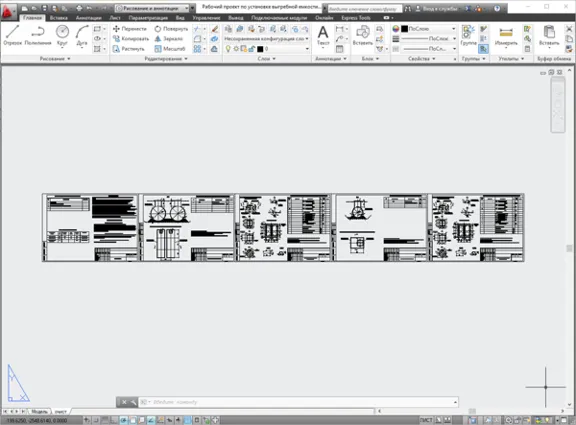Toggle the layer freeze sun icon

236,49
